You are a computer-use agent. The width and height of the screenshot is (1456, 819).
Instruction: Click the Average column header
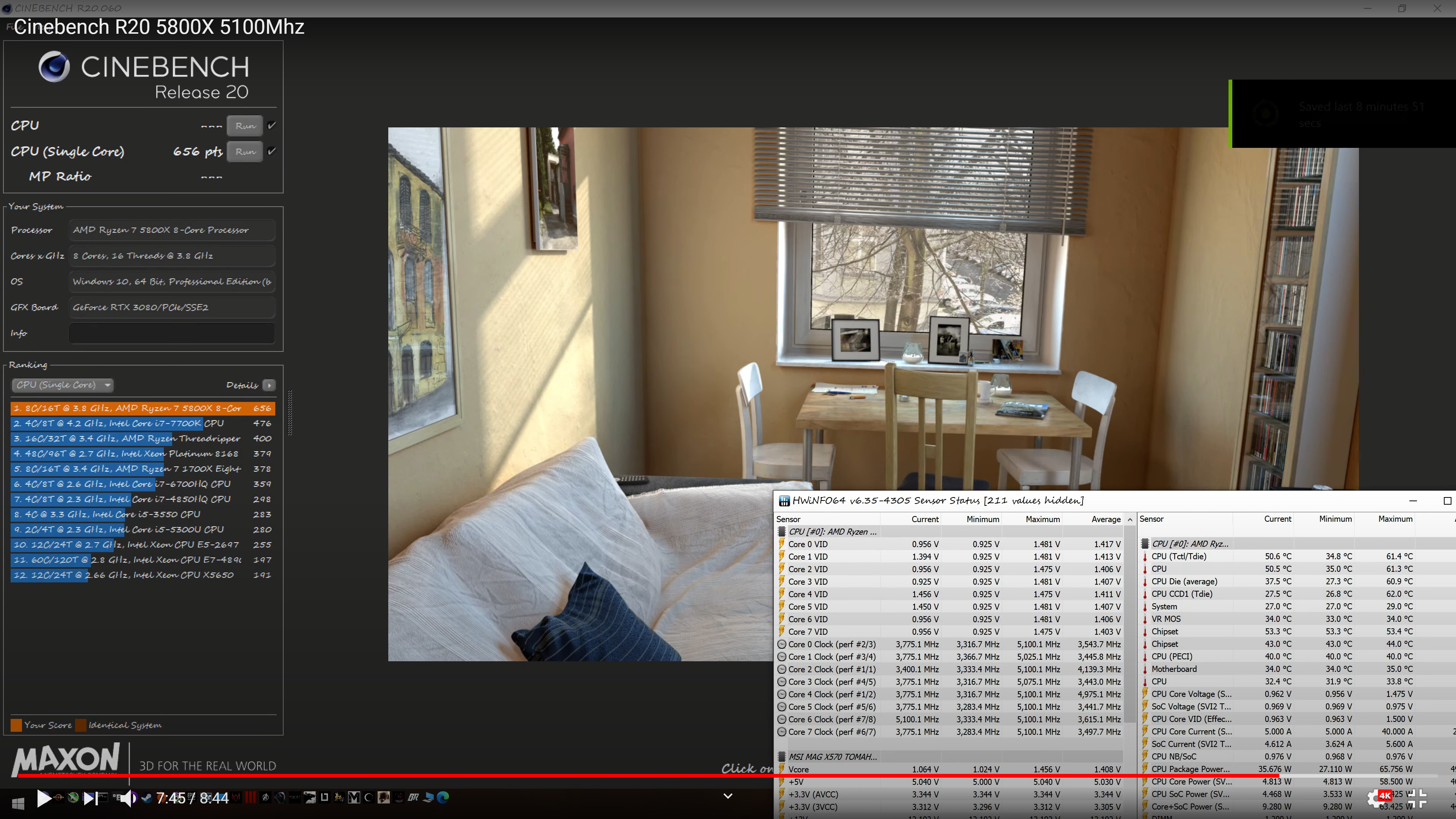pyautogui.click(x=1093, y=519)
